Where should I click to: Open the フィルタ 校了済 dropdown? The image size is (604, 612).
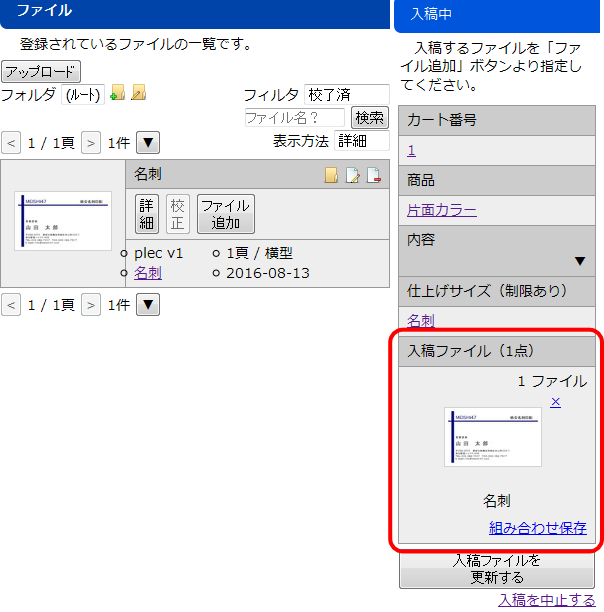pyautogui.click(x=346, y=95)
